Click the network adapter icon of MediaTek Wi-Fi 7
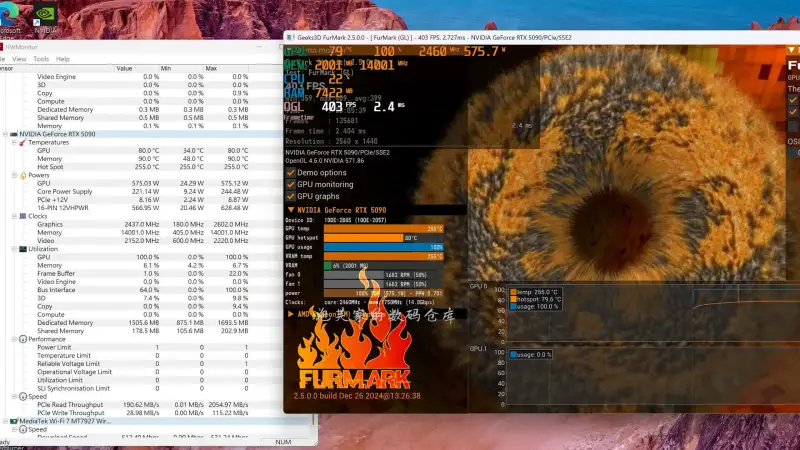Image resolution: width=800 pixels, height=450 pixels. pos(14,421)
